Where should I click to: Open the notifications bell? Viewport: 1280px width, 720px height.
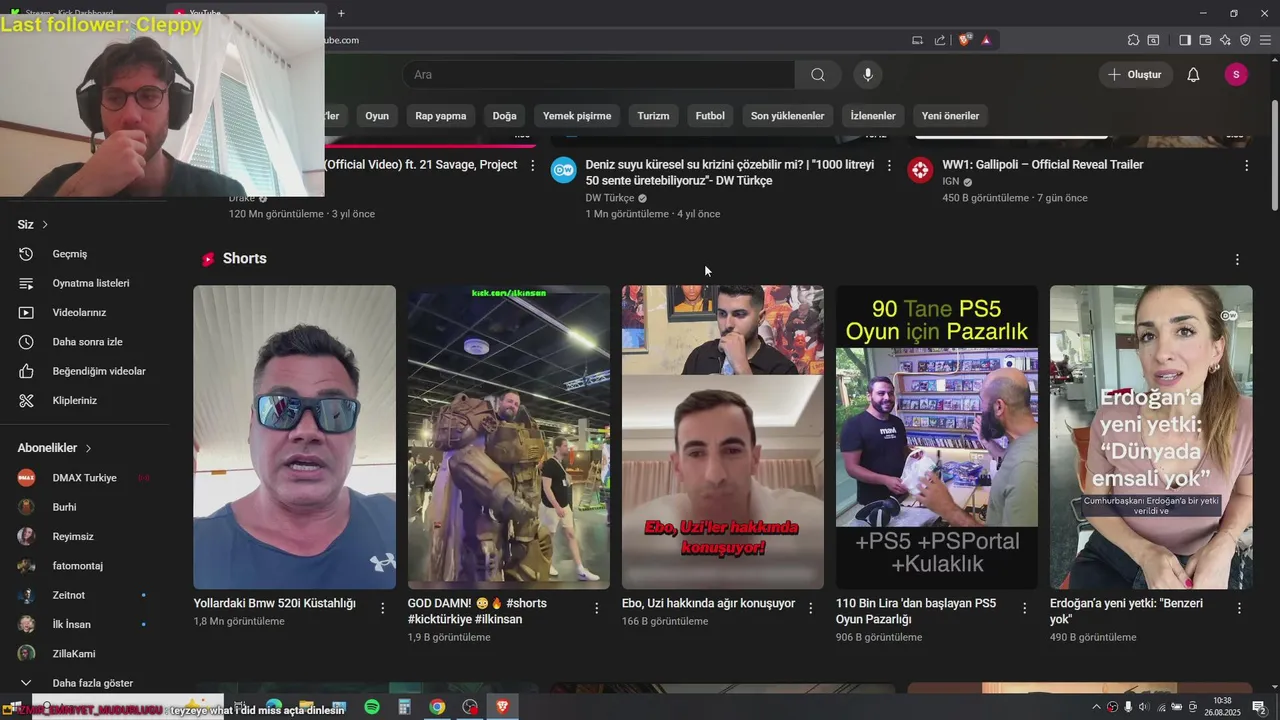coord(1193,75)
